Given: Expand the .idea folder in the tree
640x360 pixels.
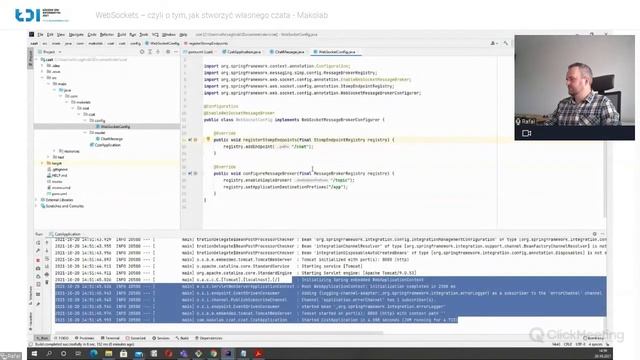Looking at the screenshot, I should coord(42,66).
